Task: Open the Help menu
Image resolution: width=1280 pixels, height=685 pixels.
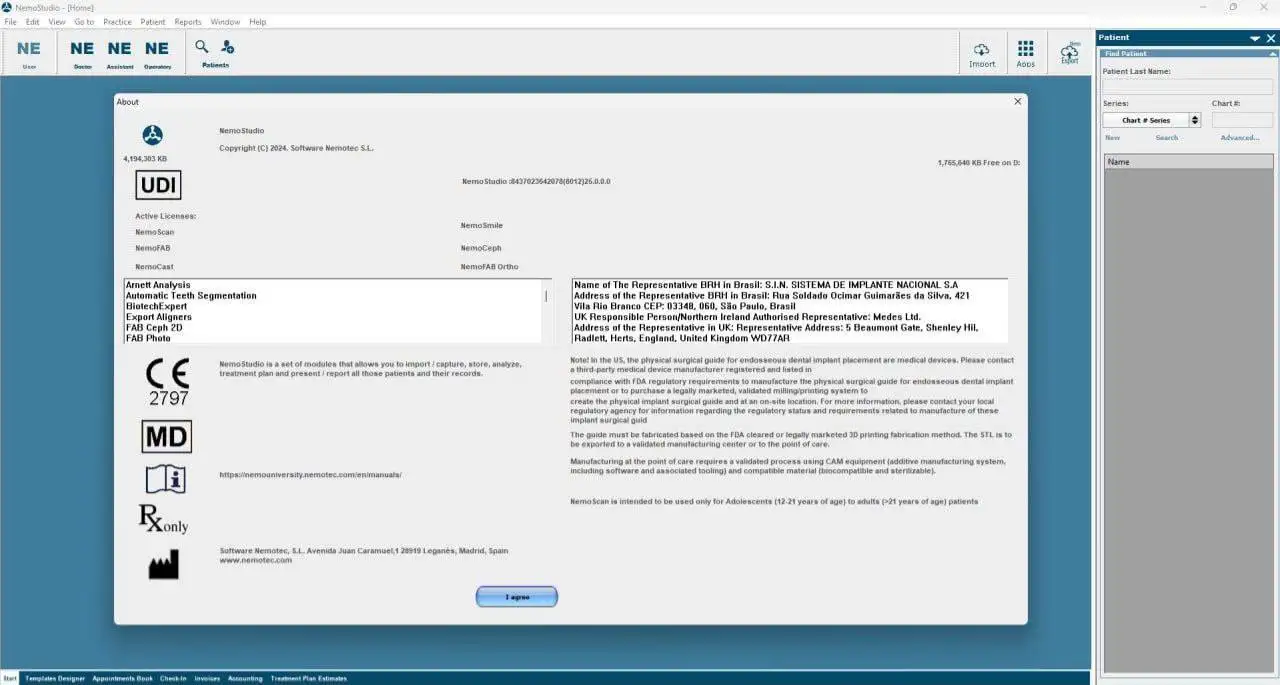Action: coord(258,22)
